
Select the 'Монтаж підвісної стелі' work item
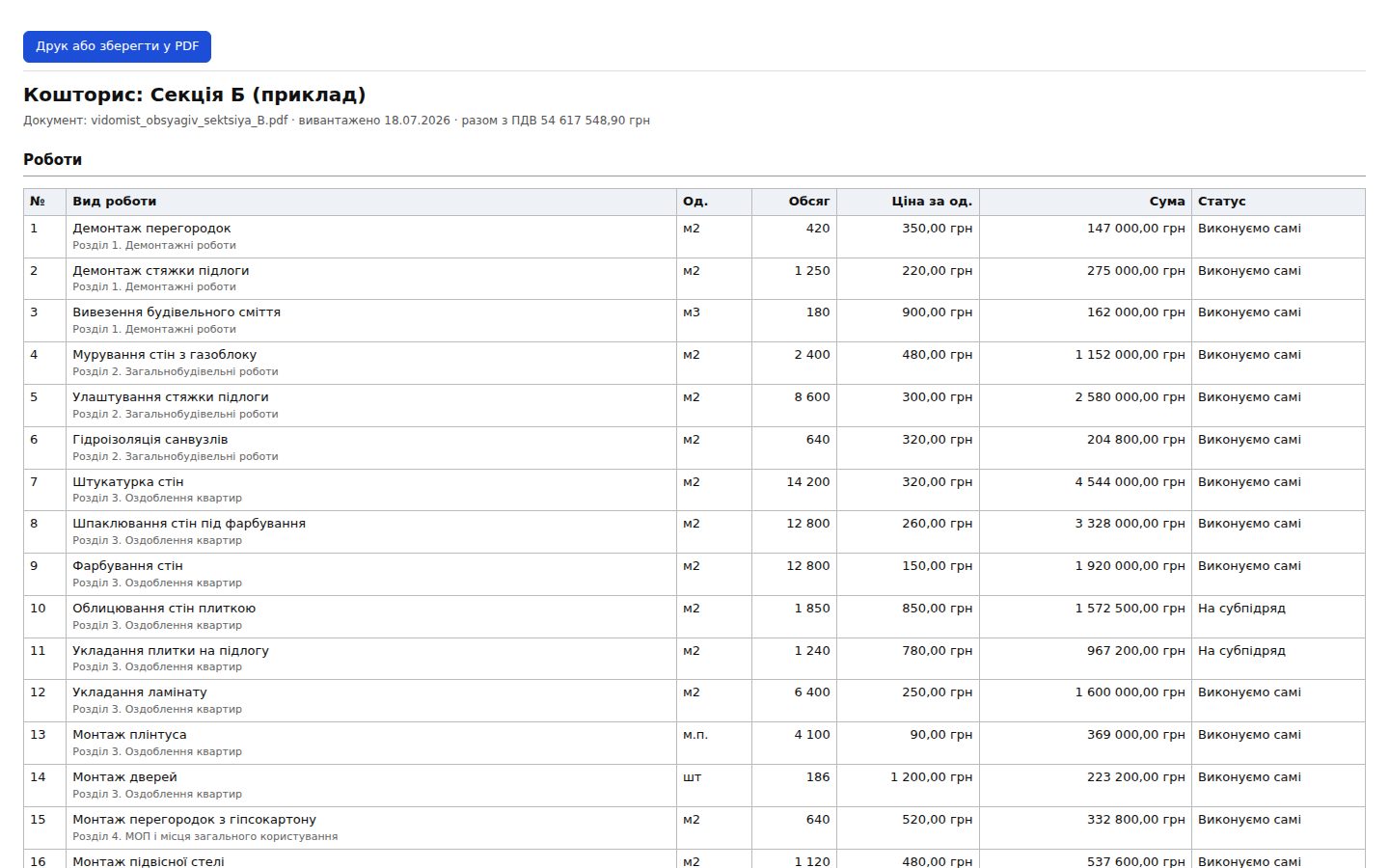[149, 861]
